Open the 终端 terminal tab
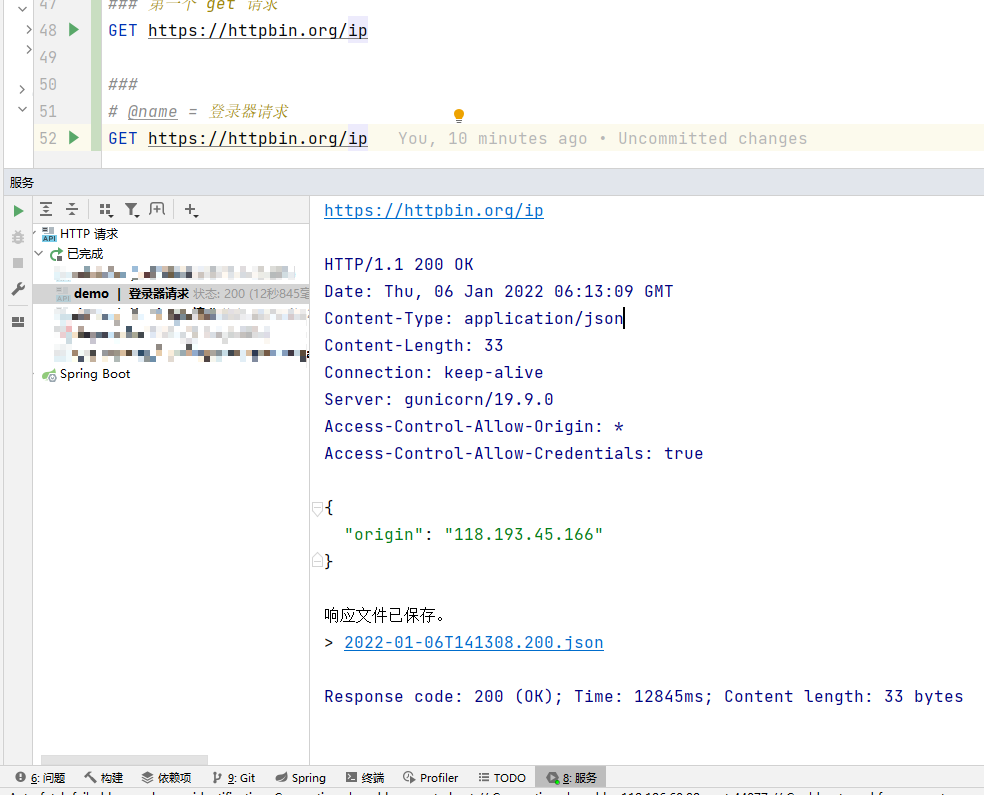This screenshot has height=795, width=984. tap(365, 778)
